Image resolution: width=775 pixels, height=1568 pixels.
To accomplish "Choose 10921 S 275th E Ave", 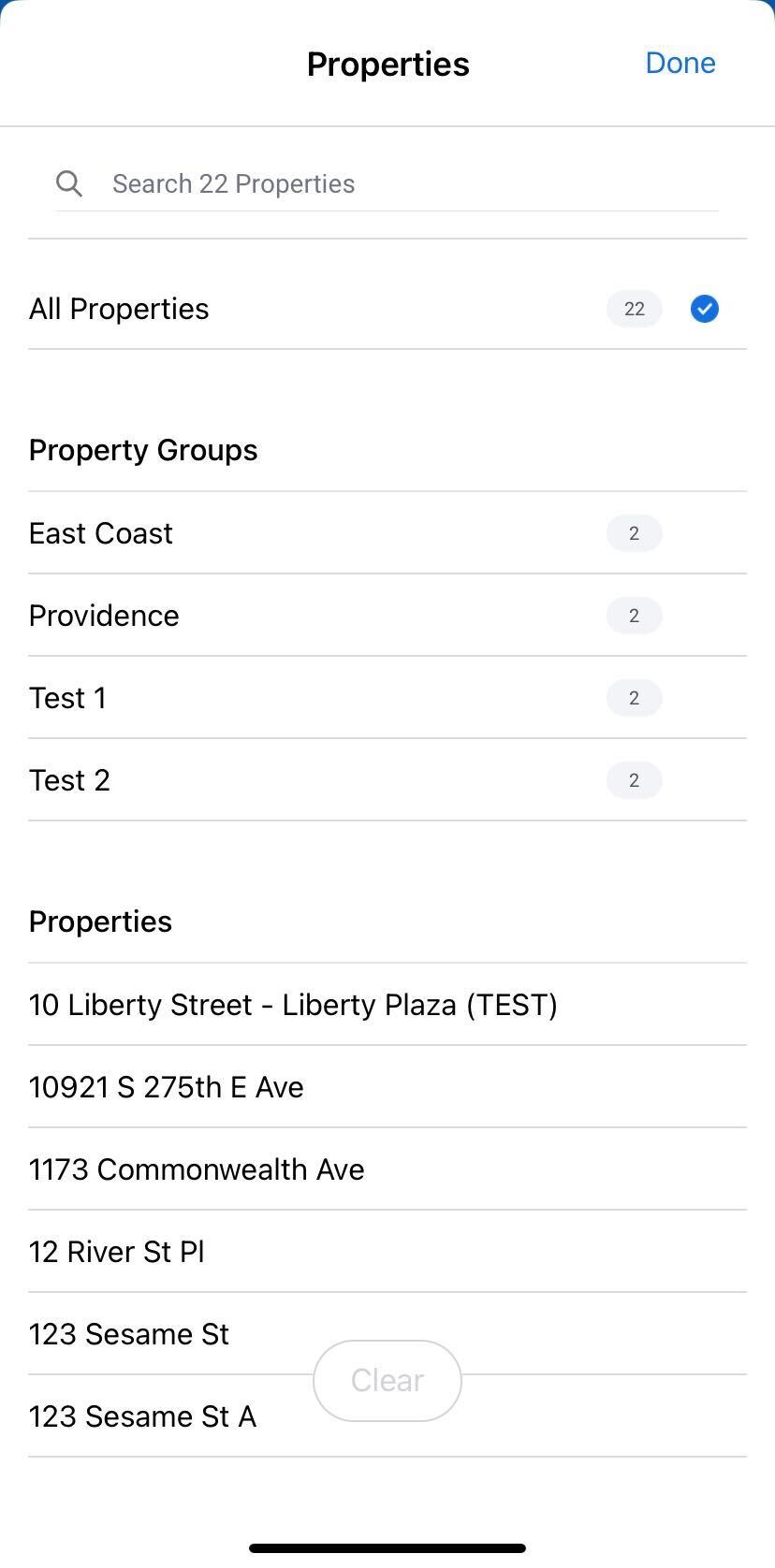I will point(167,1087).
